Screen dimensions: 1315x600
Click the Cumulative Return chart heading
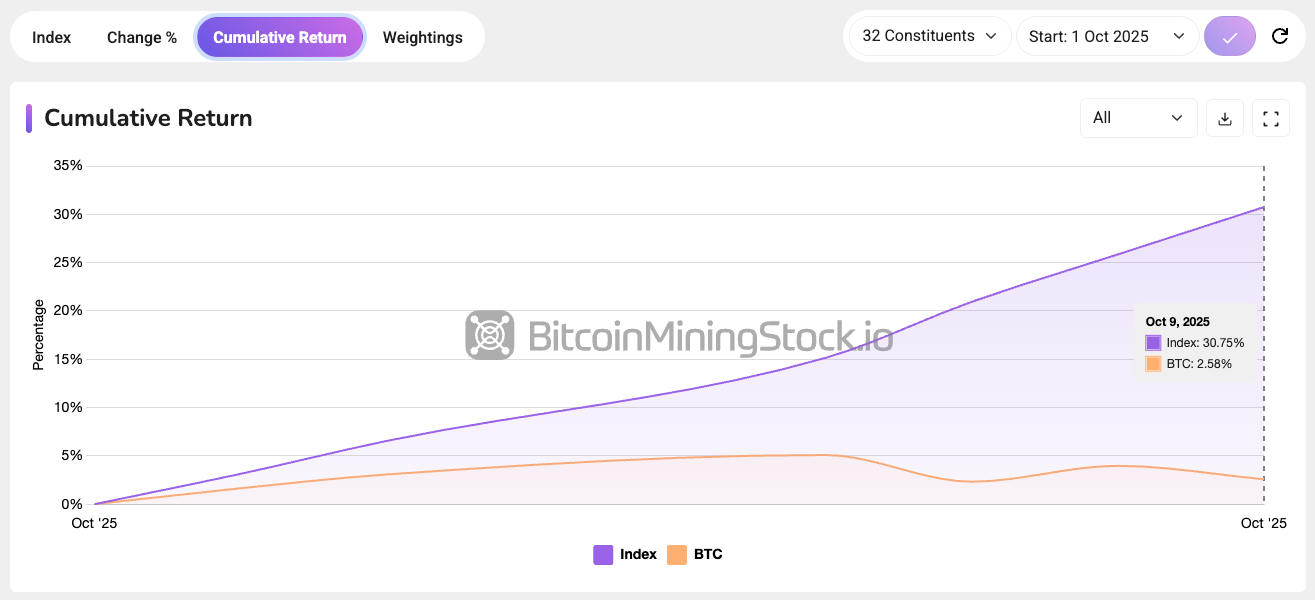click(x=148, y=118)
